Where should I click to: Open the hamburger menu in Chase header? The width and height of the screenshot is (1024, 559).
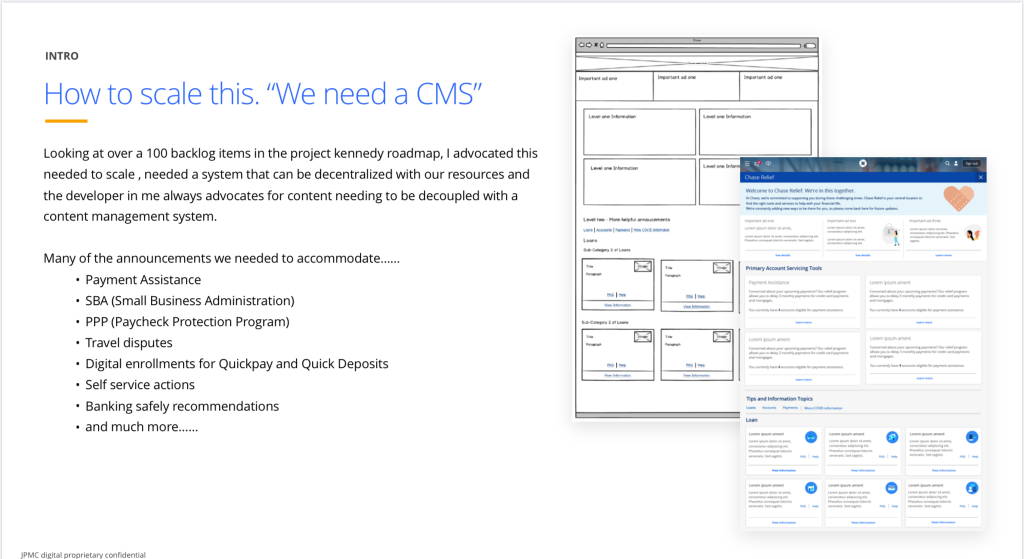(x=747, y=163)
